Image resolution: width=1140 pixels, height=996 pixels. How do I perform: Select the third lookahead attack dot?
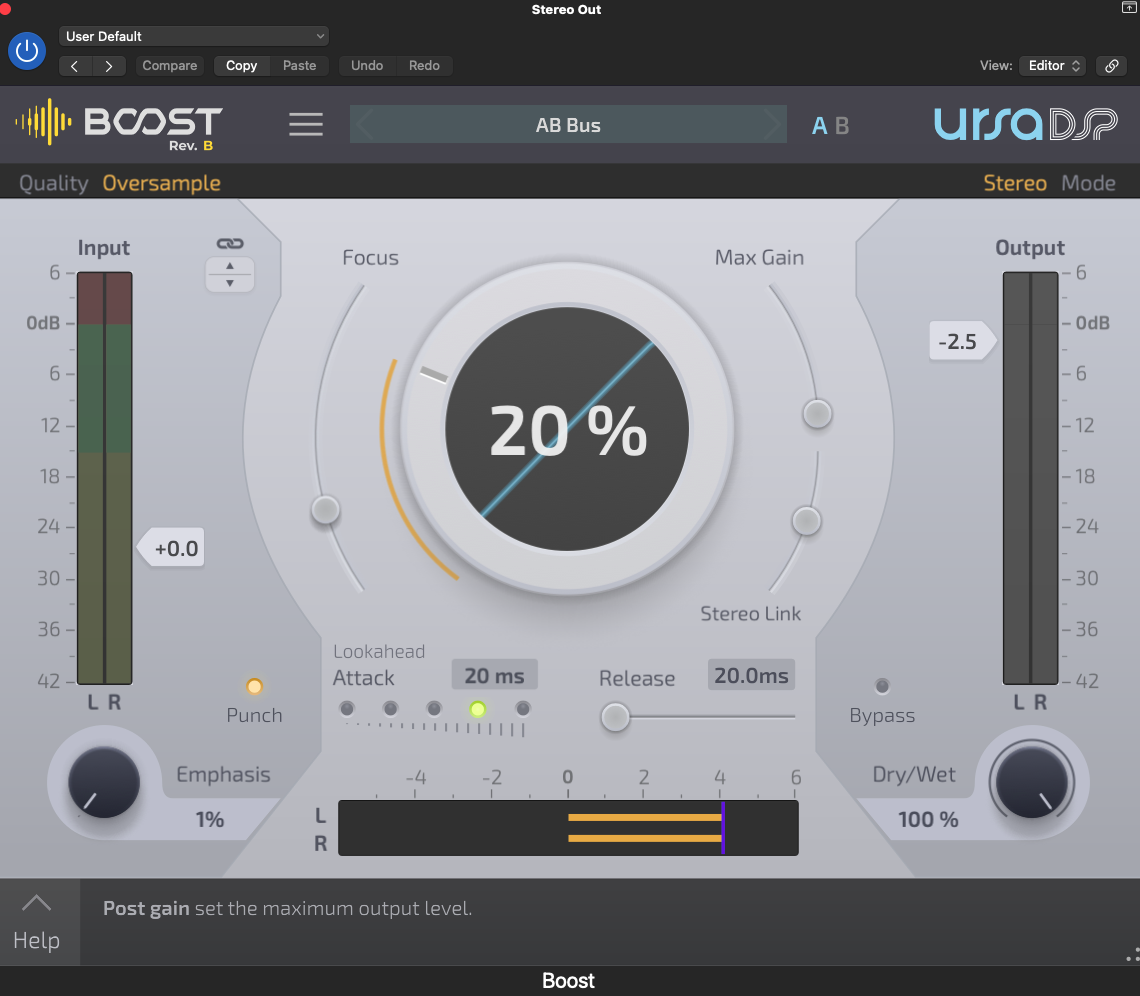click(434, 708)
